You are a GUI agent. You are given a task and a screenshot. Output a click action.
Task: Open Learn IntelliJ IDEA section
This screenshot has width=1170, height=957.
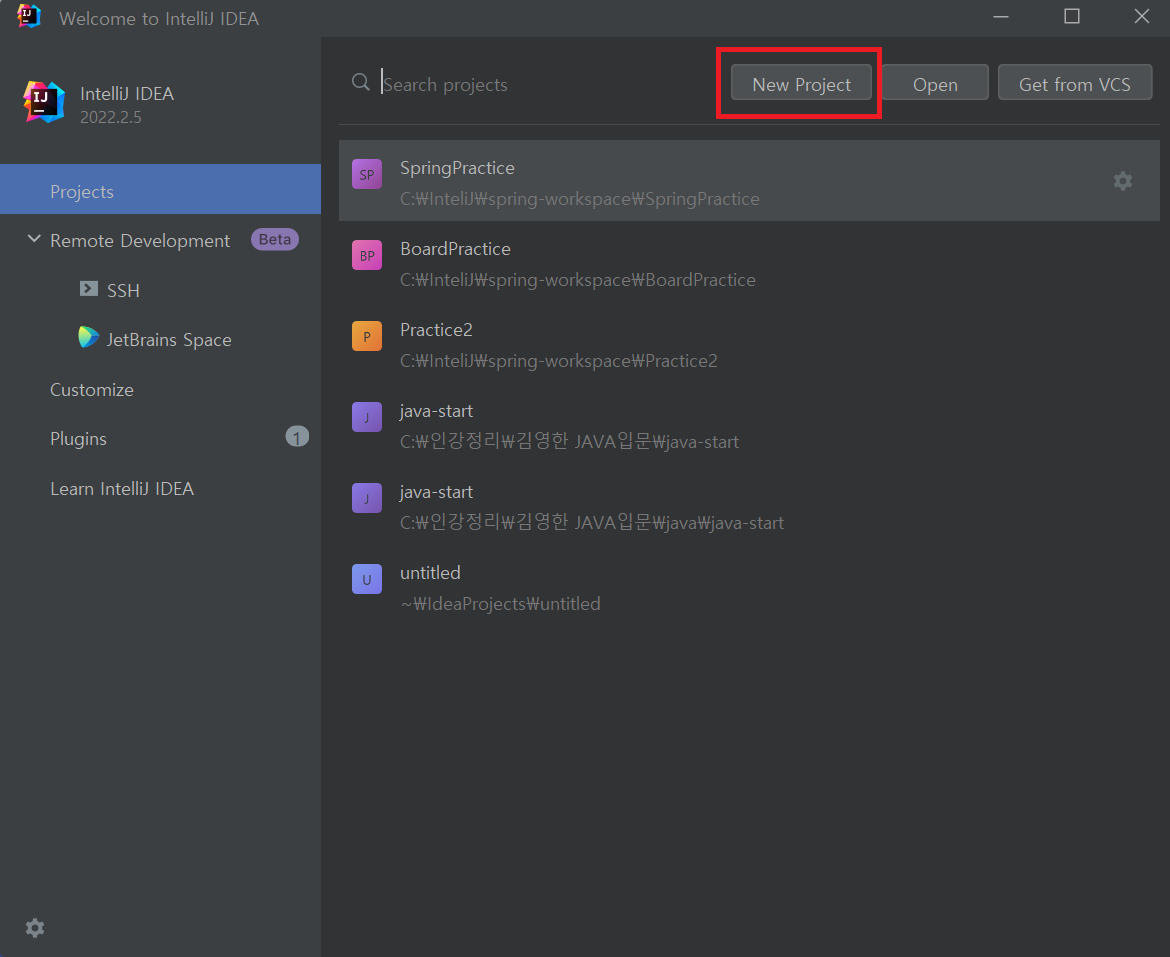coord(122,489)
